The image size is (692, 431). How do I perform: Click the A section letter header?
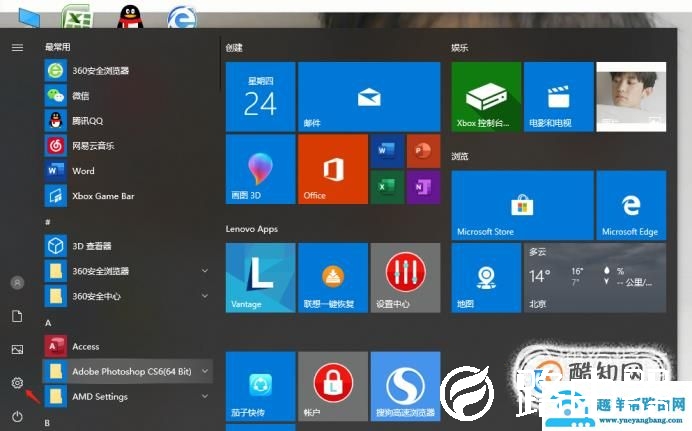[48, 323]
